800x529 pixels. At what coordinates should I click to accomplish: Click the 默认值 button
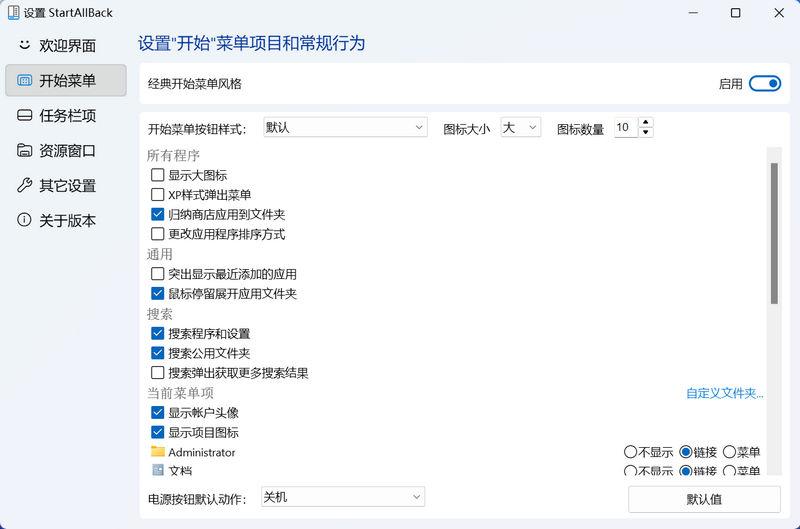coord(704,499)
